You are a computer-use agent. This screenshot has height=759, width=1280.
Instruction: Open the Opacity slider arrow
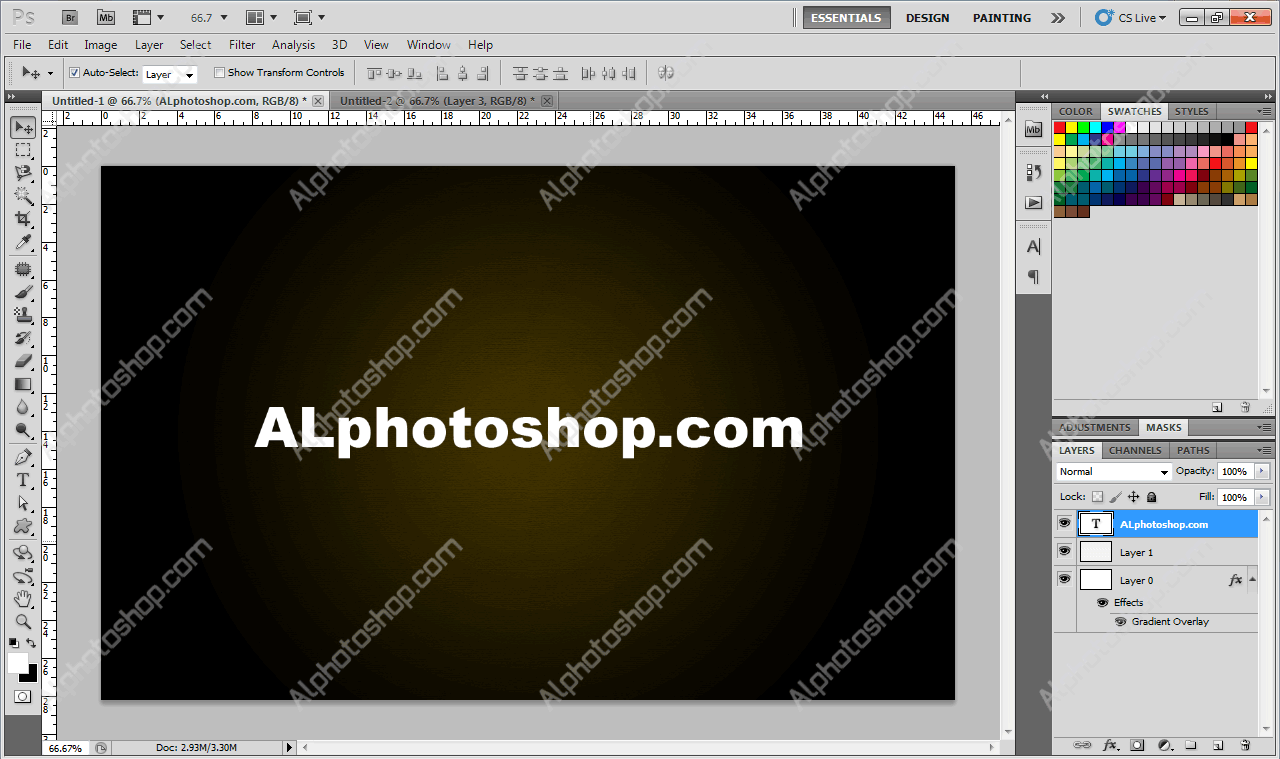point(1261,471)
